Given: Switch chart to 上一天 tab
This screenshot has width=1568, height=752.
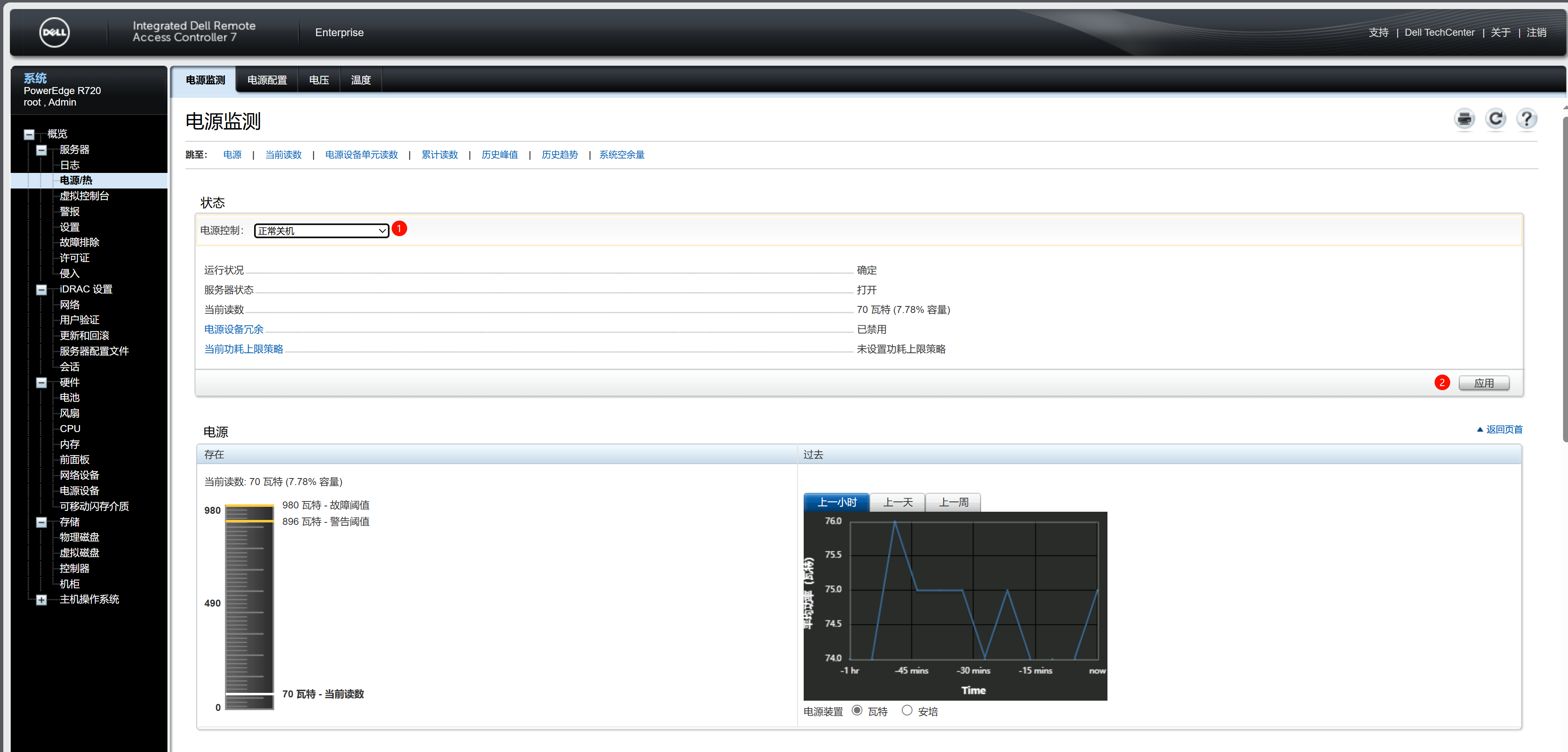Looking at the screenshot, I should pyautogui.click(x=897, y=502).
